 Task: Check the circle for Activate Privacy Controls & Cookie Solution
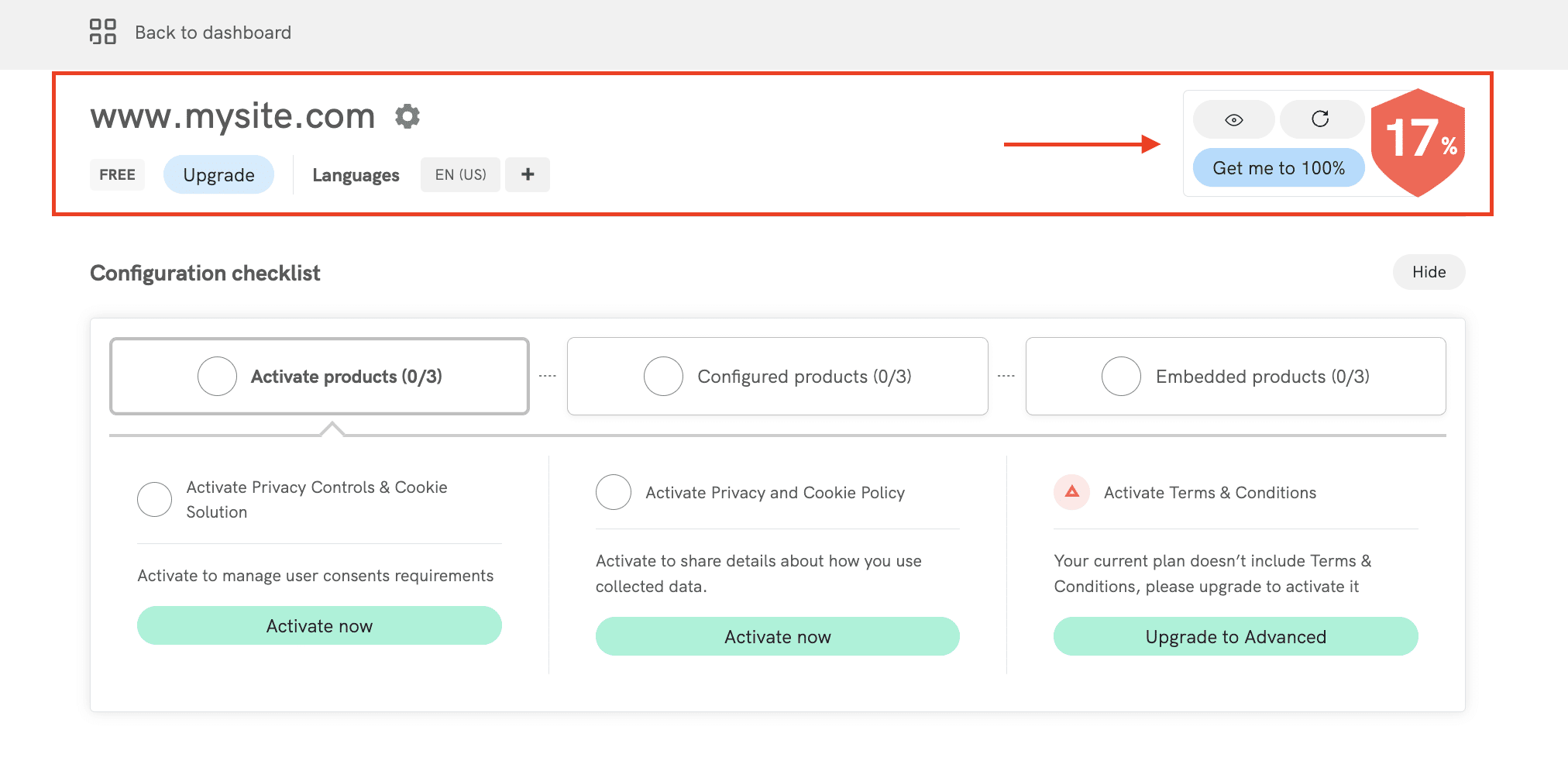coord(155,499)
